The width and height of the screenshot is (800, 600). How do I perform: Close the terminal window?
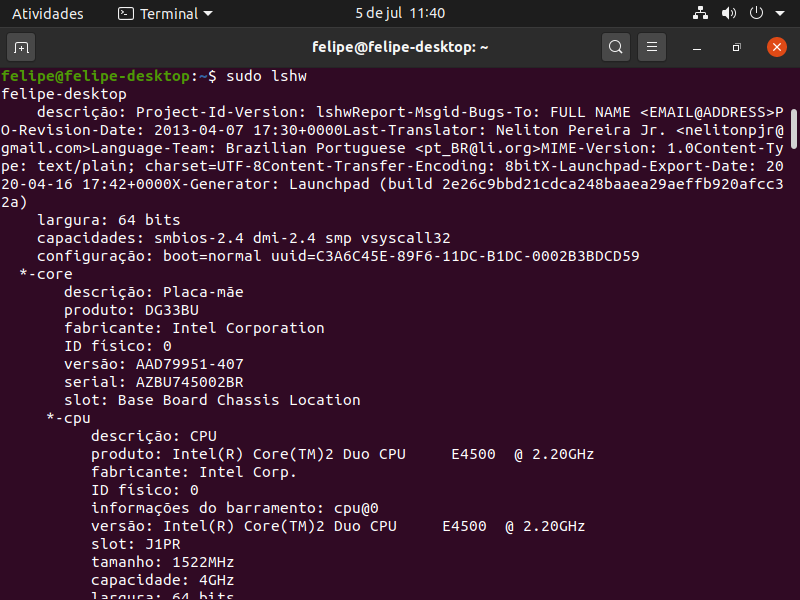coord(777,47)
